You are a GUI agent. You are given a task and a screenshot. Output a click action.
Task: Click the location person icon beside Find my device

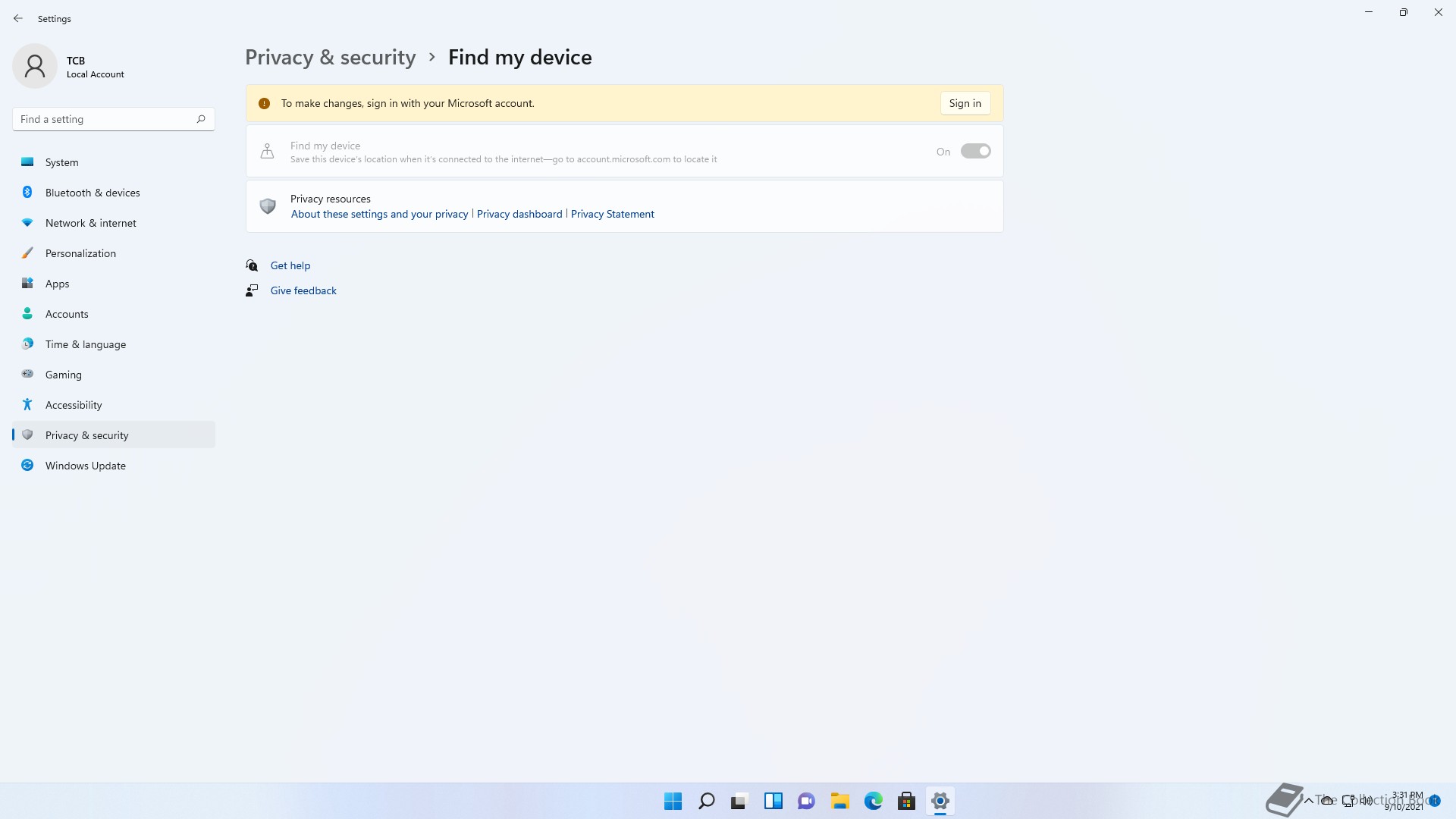tap(267, 151)
